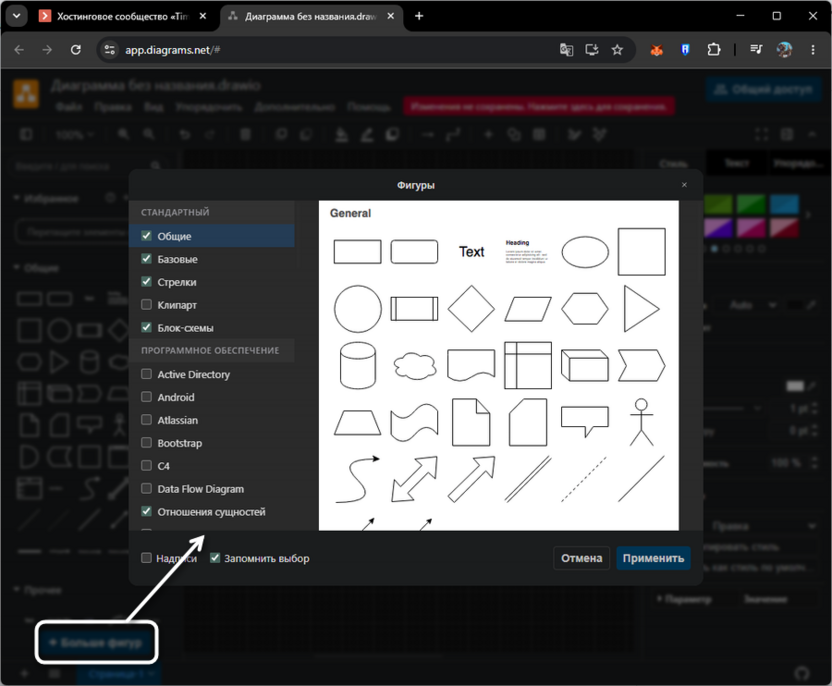Image resolution: width=832 pixels, height=686 pixels.
Task: Open the Файл menu in draw.io
Action: pyautogui.click(x=68, y=107)
